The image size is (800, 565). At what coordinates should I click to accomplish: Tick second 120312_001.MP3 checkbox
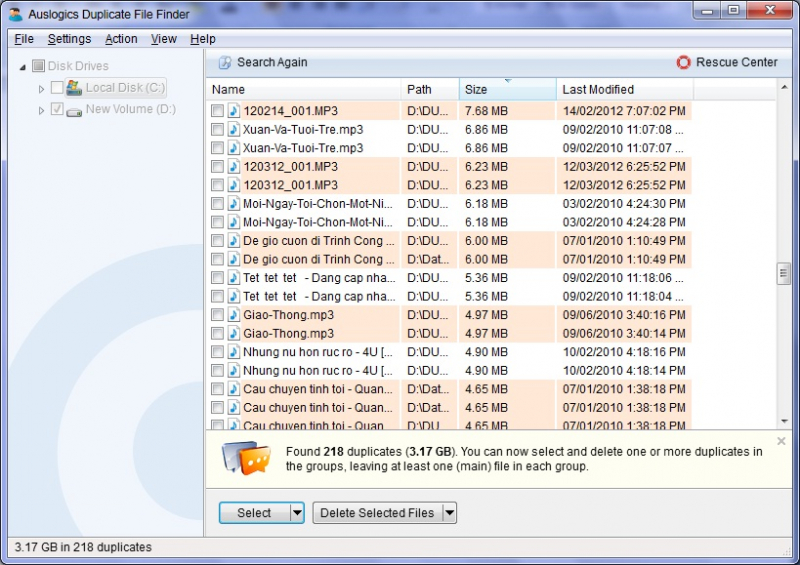pos(217,185)
